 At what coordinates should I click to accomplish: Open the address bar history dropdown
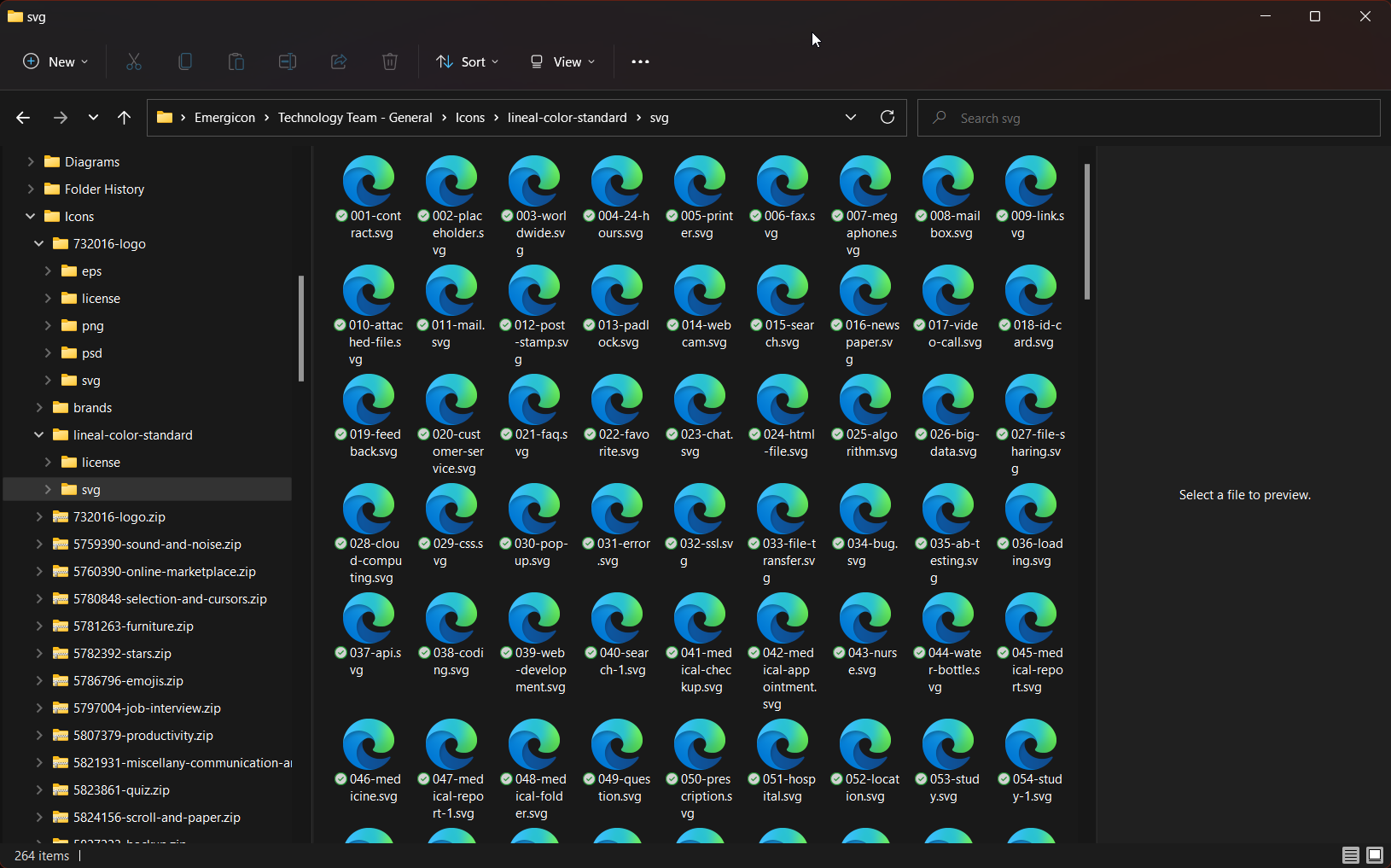pyautogui.click(x=851, y=117)
